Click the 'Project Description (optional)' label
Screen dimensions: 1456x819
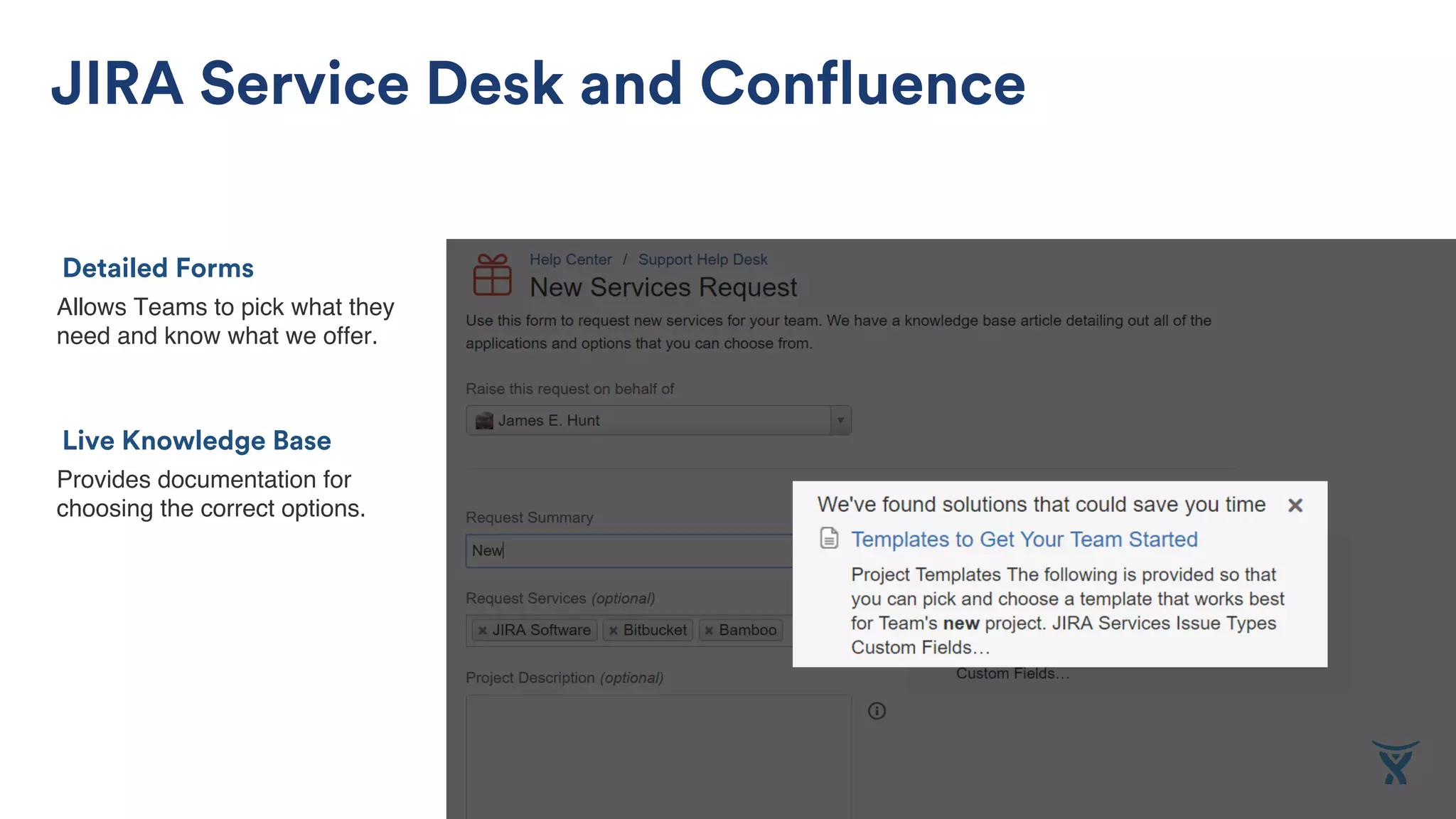[x=564, y=678]
